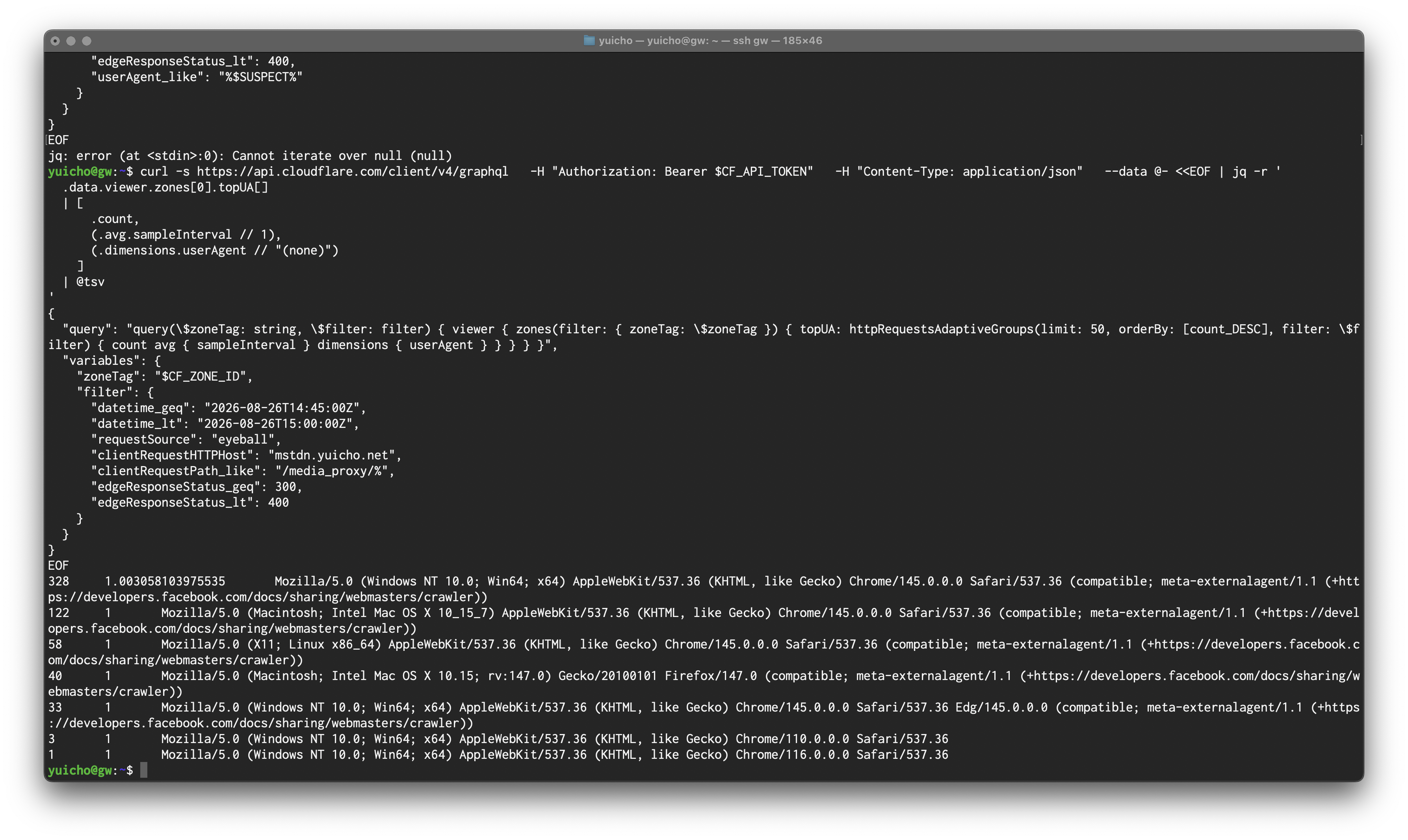
Task: Click the 'yuicho@gw' prompt before the curl command
Action: pyautogui.click(x=80, y=171)
